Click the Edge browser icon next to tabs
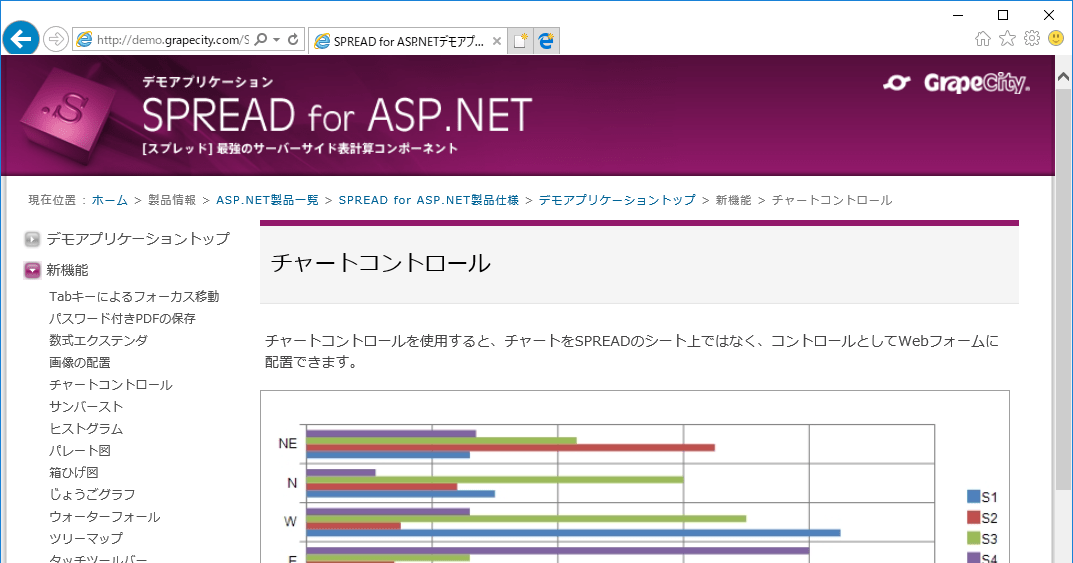1073x563 pixels. (546, 41)
